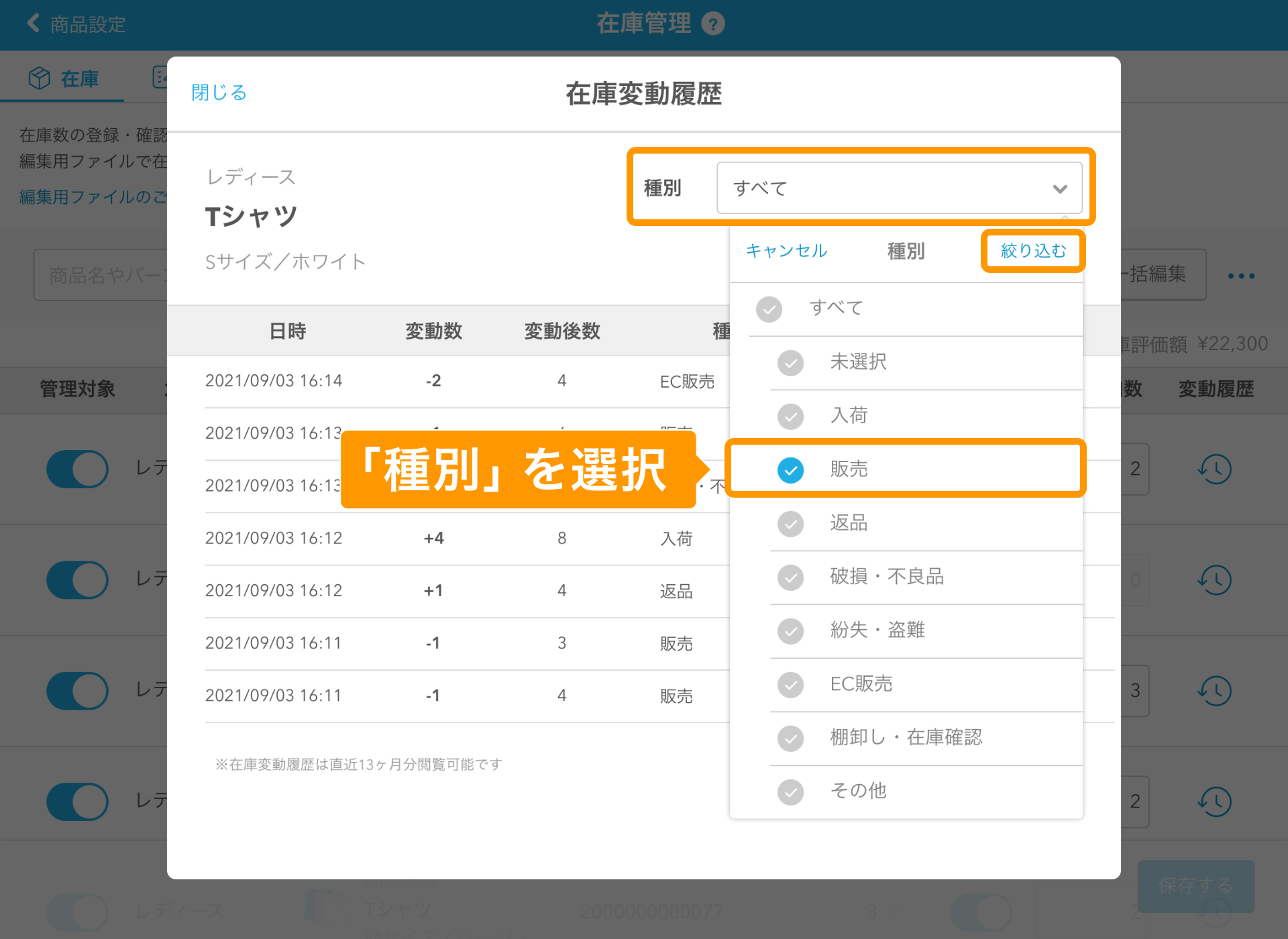The image size is (1288, 939).
Task: Open history clock icon in second row
Action: click(x=1215, y=579)
